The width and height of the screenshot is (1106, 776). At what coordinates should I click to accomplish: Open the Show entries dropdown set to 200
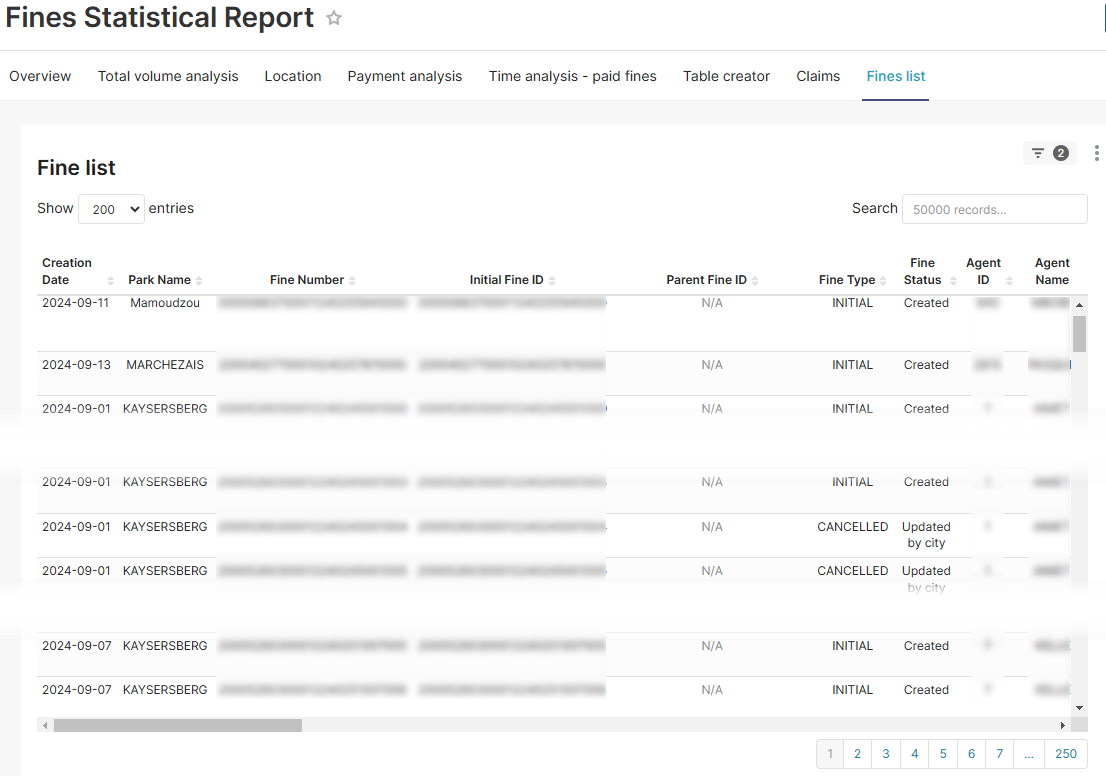(x=111, y=209)
